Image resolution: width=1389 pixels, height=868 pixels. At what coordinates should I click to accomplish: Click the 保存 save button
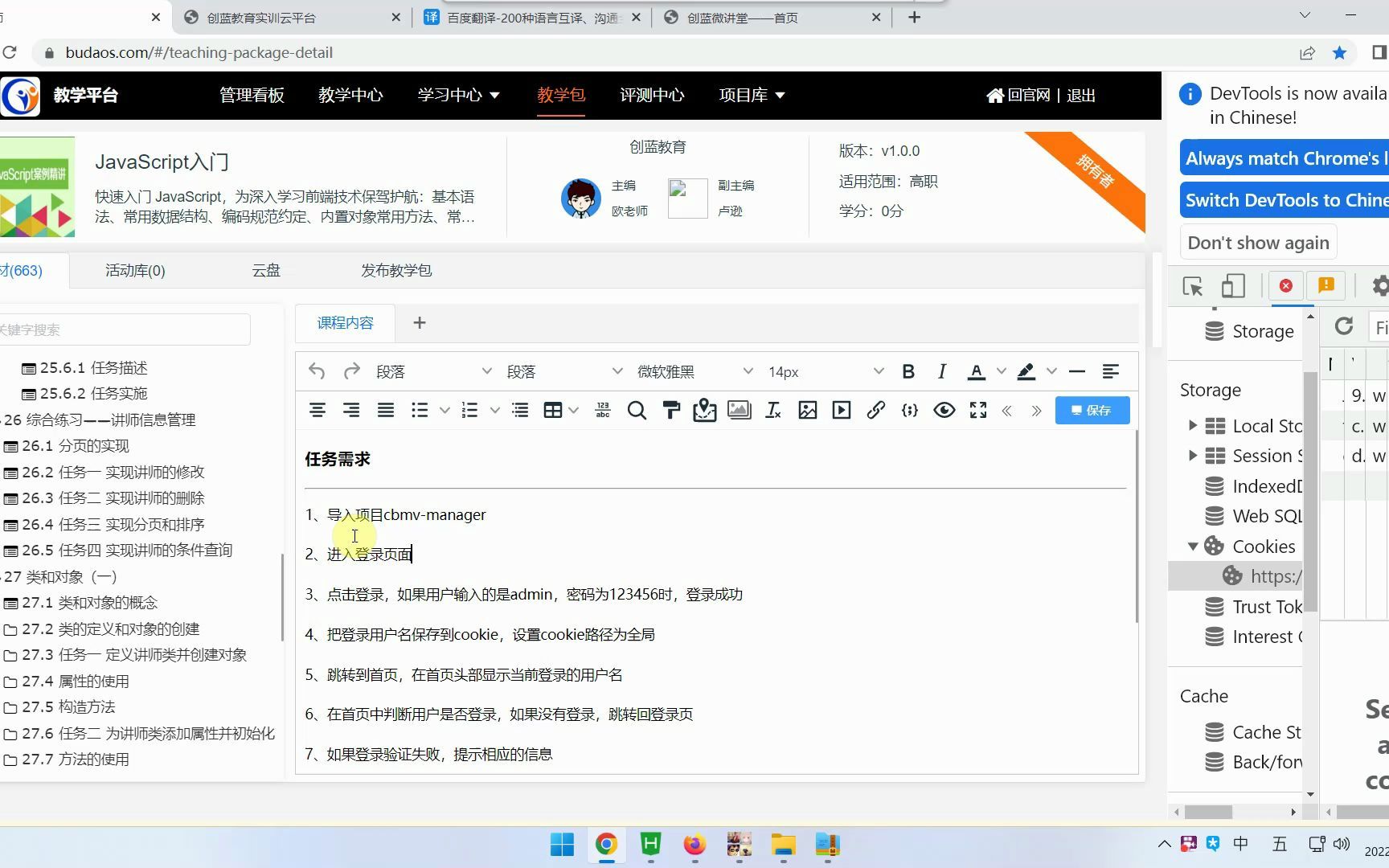coord(1092,410)
